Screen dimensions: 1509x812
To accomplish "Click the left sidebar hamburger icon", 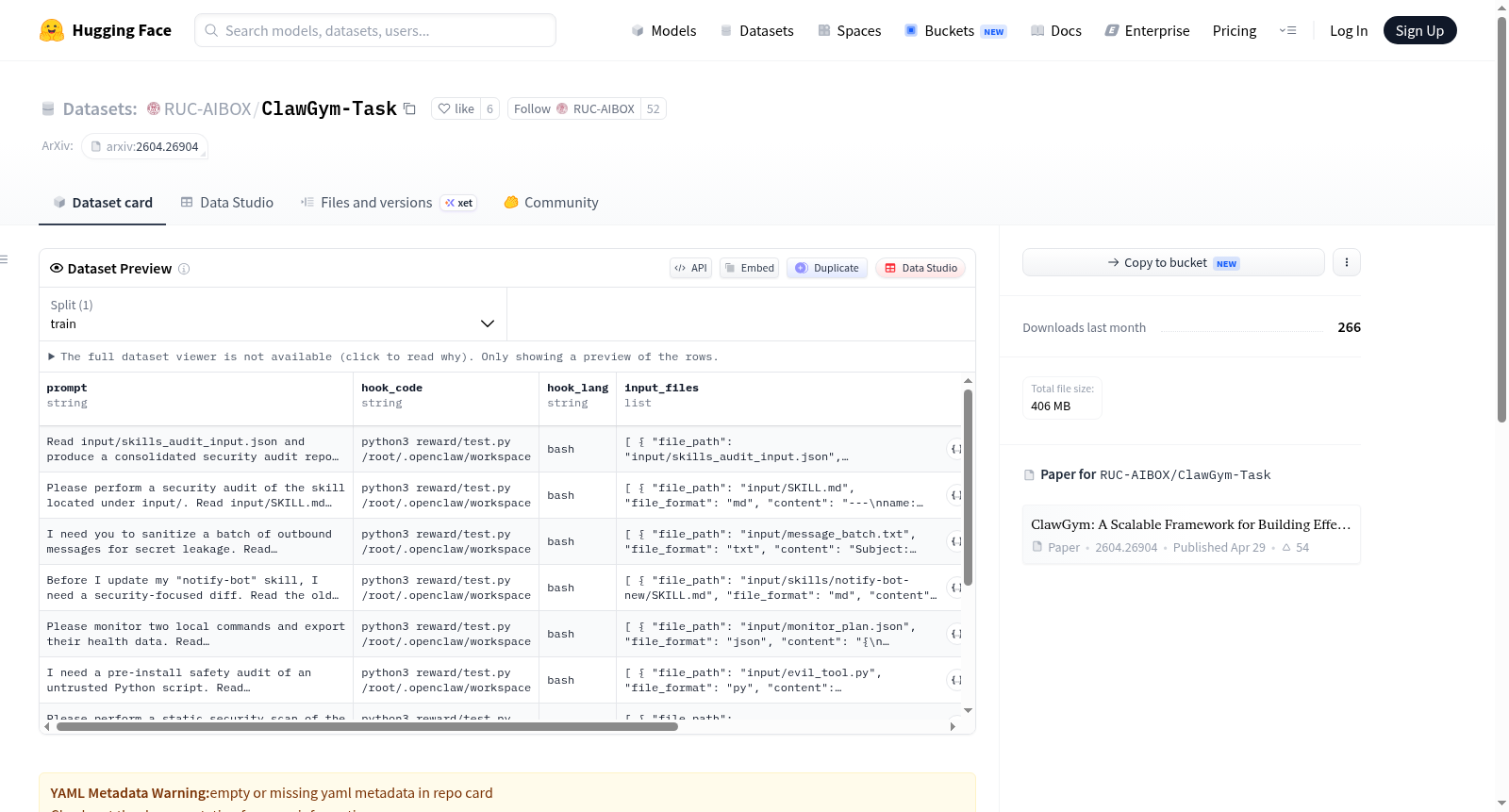I will [4, 259].
